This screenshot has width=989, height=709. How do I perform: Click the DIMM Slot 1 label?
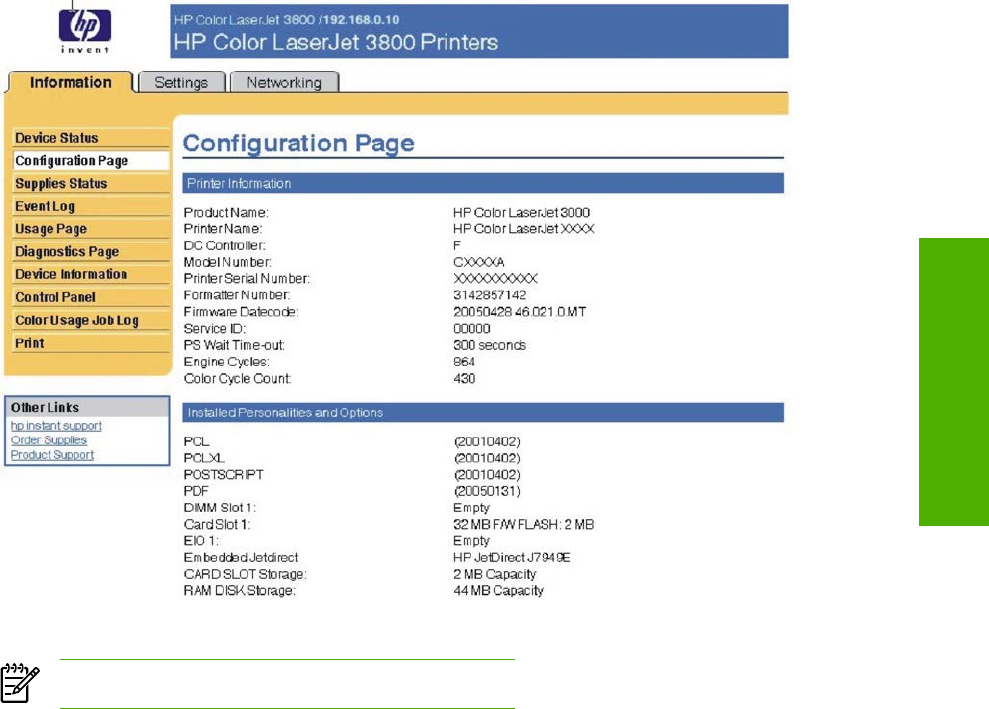pos(219,508)
